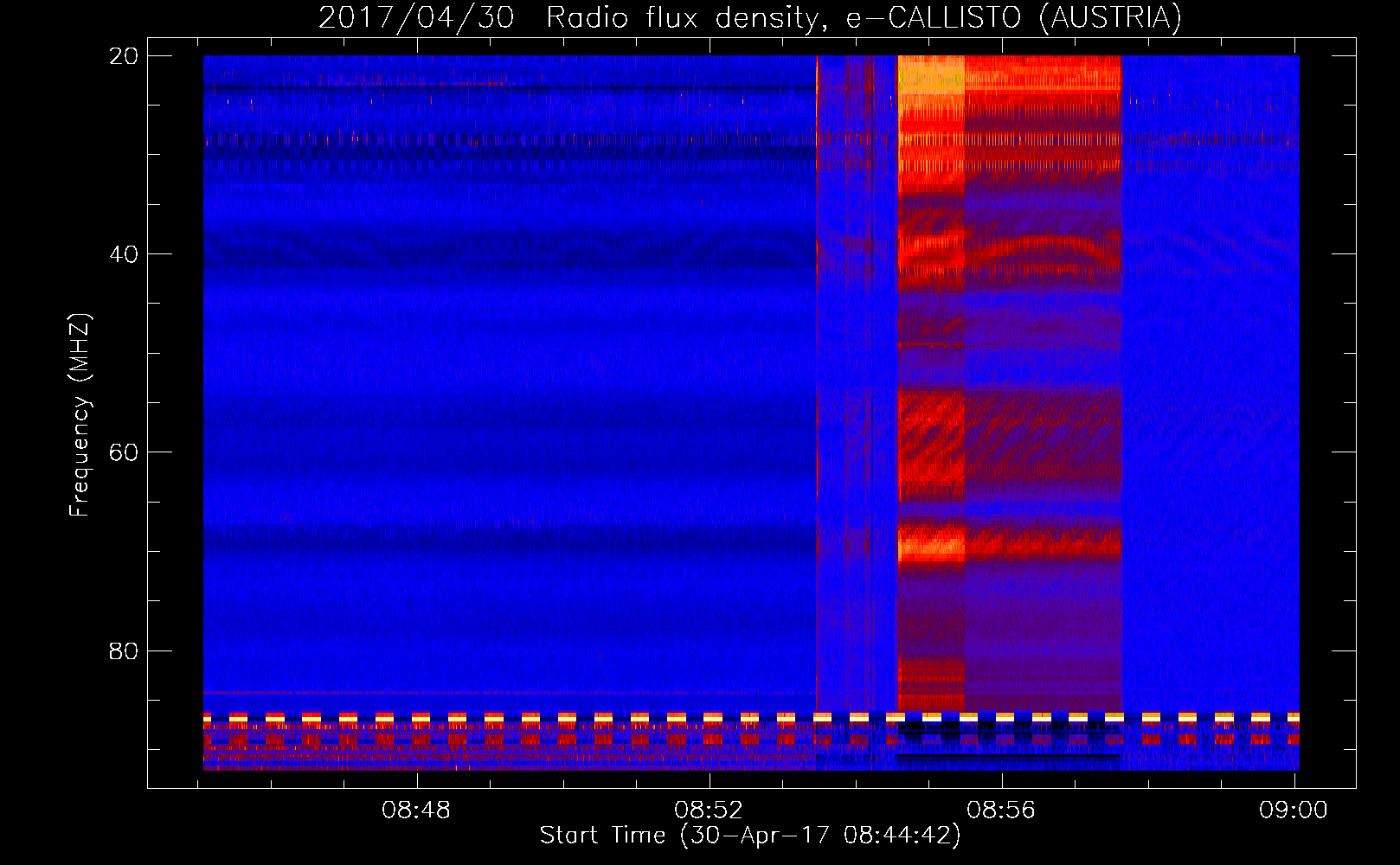Click the 80 frequency tick label
The image size is (1400, 865).
coord(124,650)
